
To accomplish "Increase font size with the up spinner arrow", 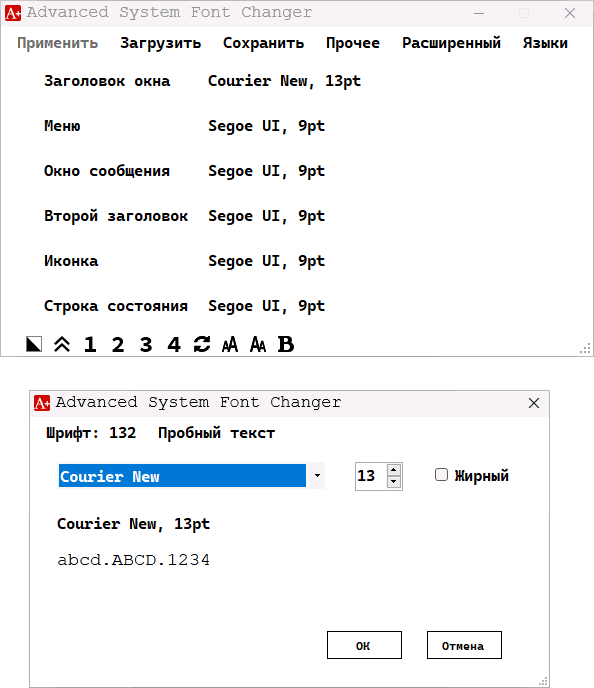I will [394, 470].
